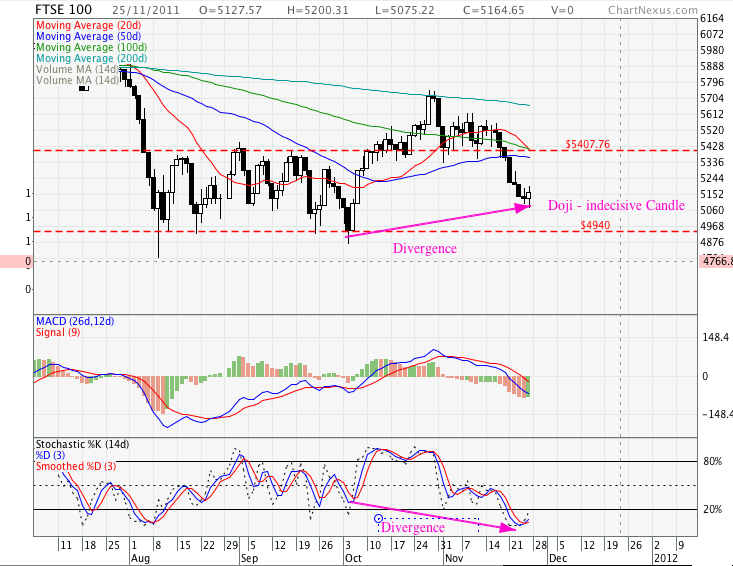Click the 20% stochastic level label

tap(712, 509)
